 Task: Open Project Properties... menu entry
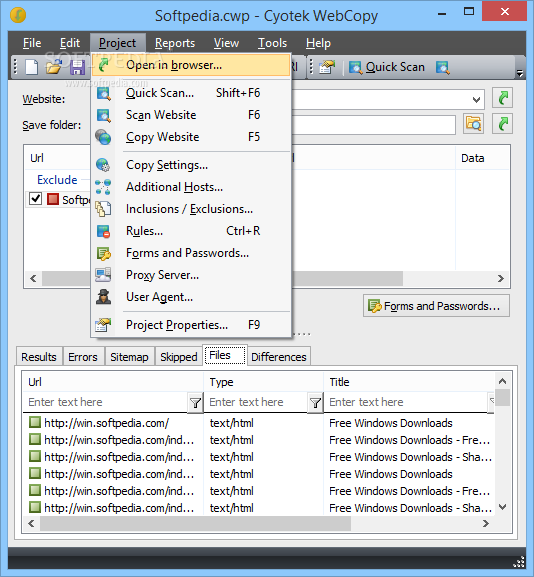191,325
